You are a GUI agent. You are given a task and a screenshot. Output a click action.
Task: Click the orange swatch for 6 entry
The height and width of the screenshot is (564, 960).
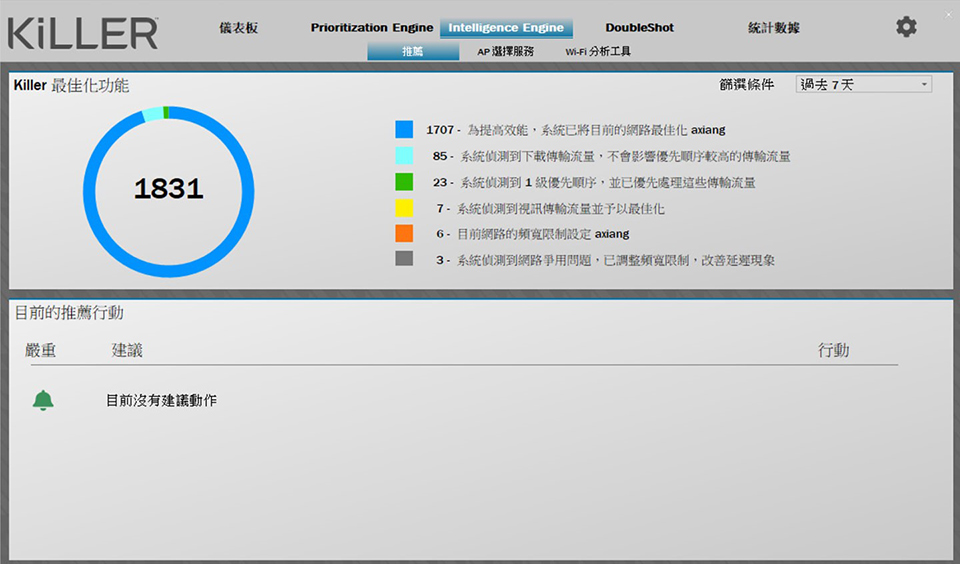click(x=404, y=233)
